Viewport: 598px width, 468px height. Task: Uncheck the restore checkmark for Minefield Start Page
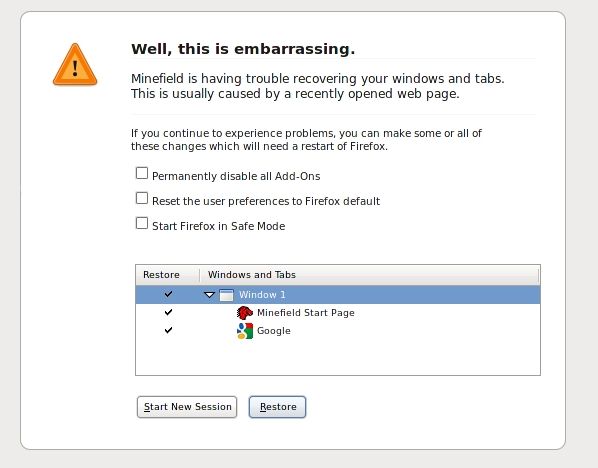pyautogui.click(x=168, y=312)
